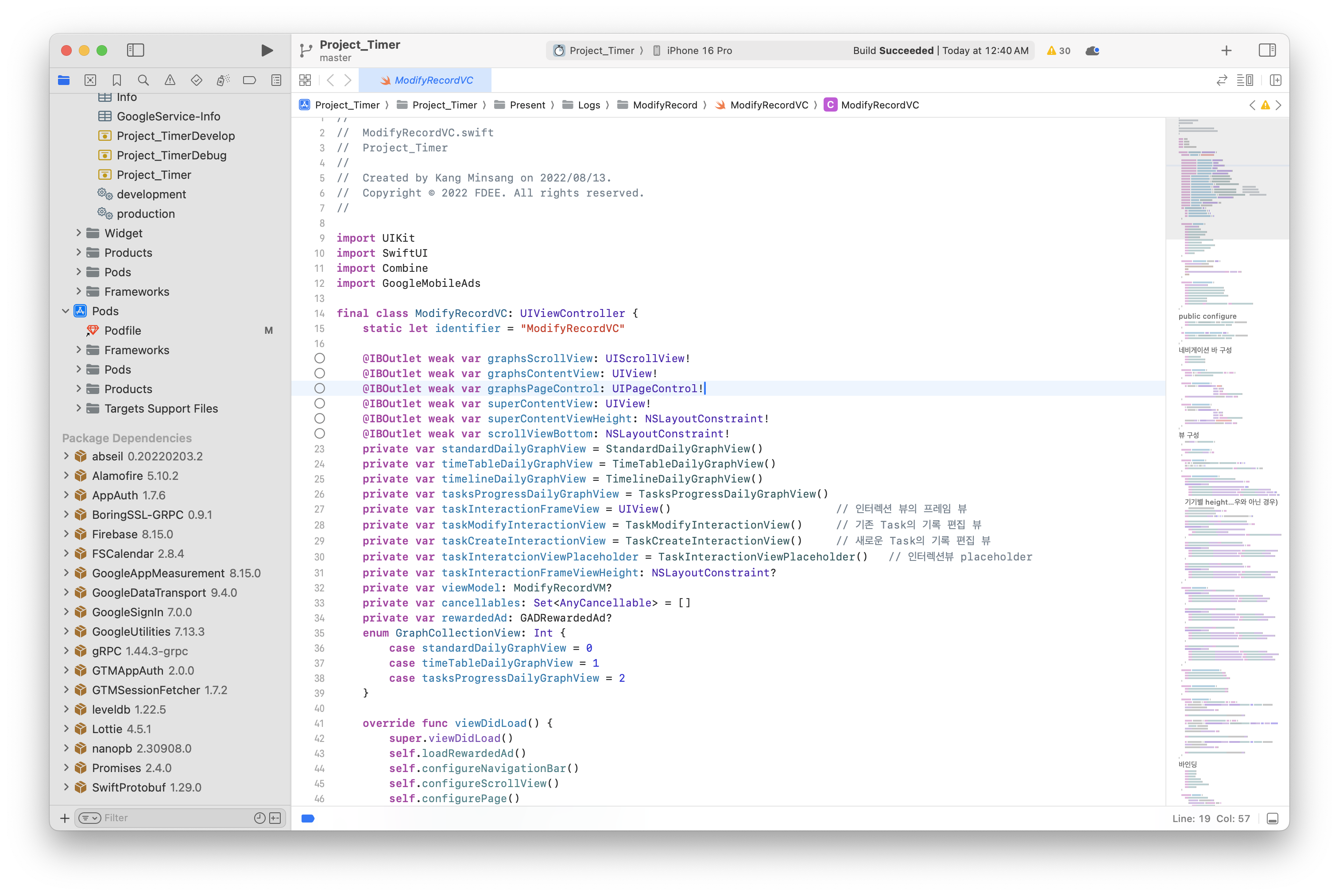Screen dimensions: 1339x896
Task: Open the Xcode Cloud status icon
Action: pyautogui.click(x=1093, y=50)
